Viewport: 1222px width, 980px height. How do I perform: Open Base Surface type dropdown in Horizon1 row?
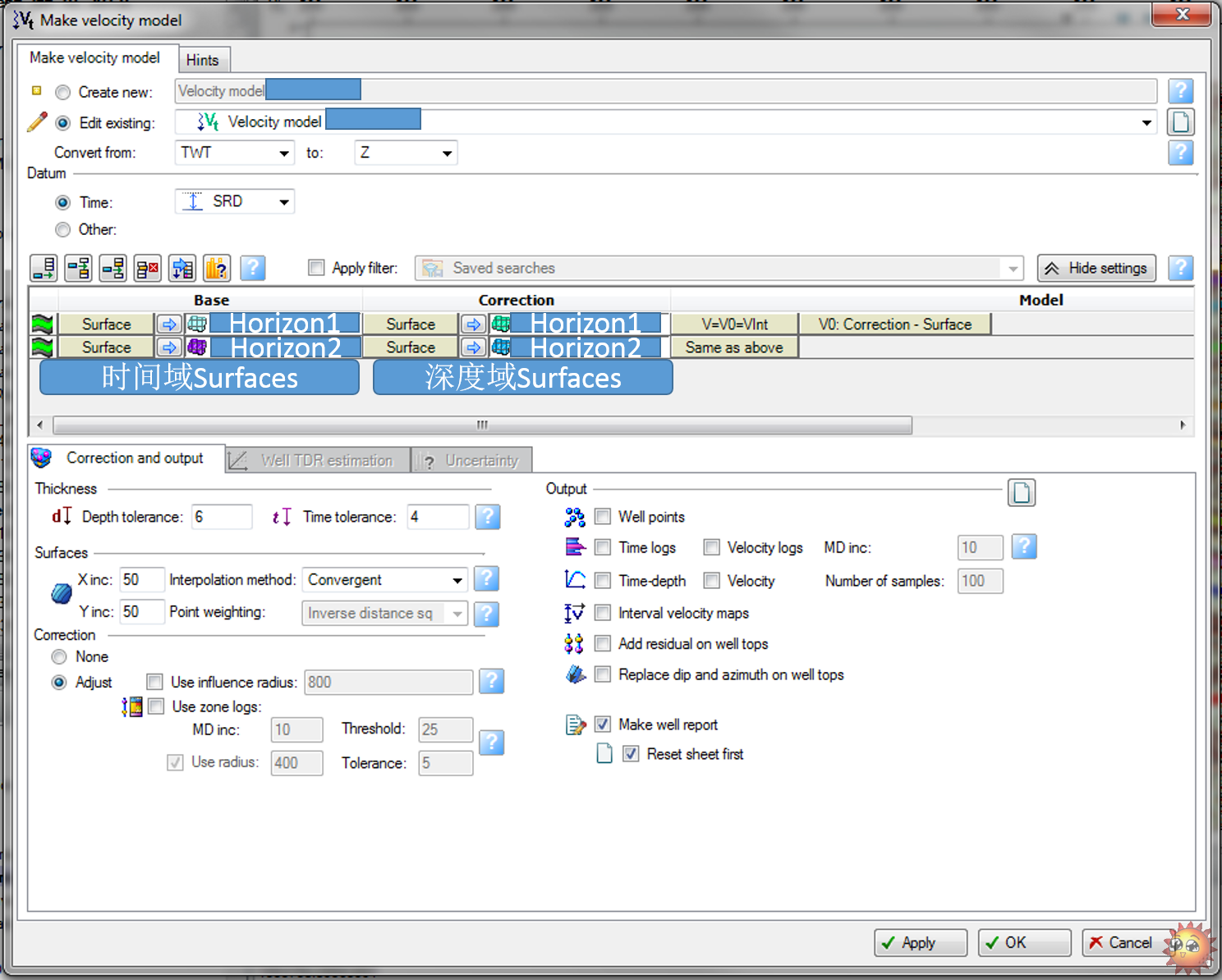click(106, 324)
